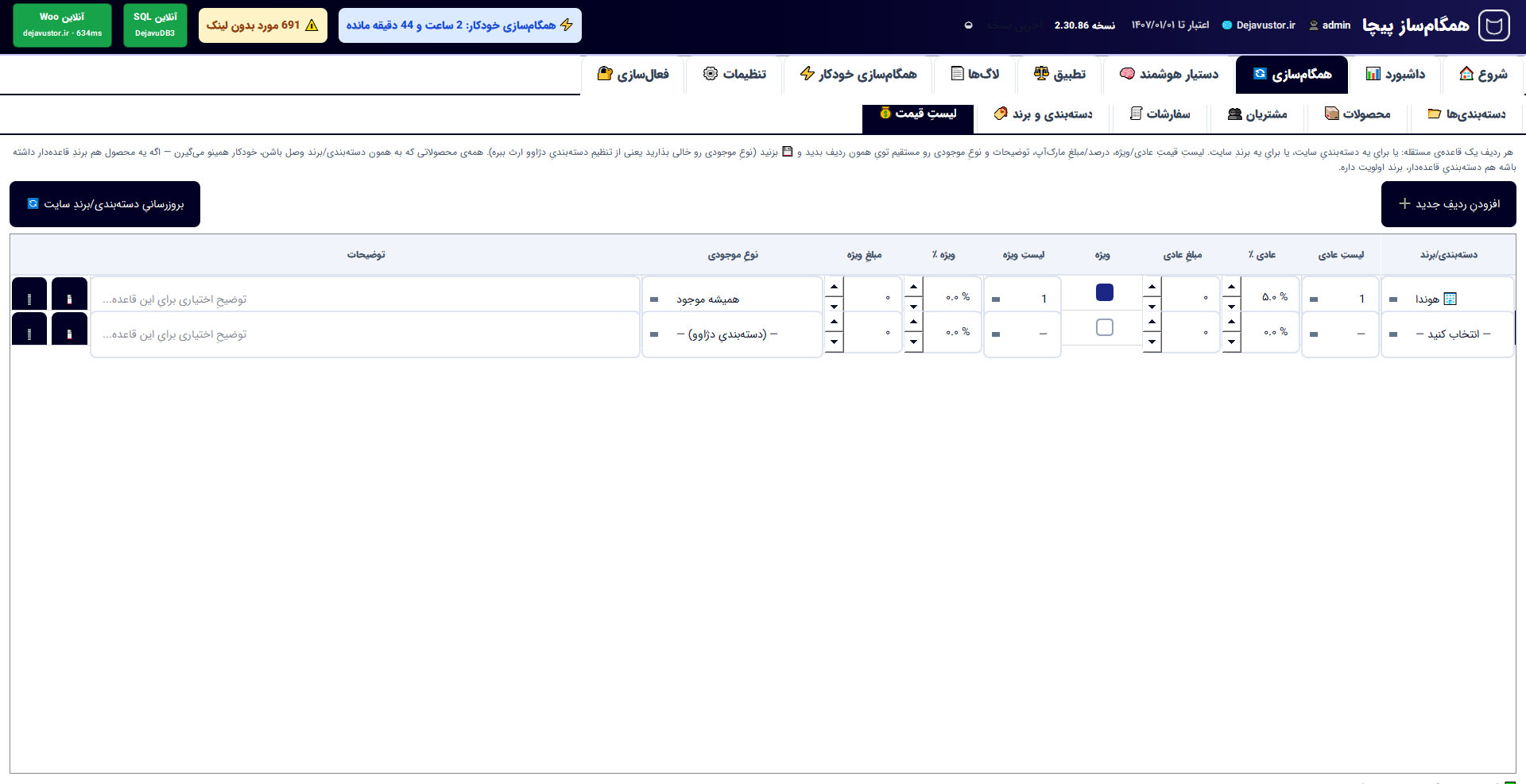Click the receipt icon on سفارشات sub-tab
This screenshot has width=1526, height=784.
[x=1137, y=114]
